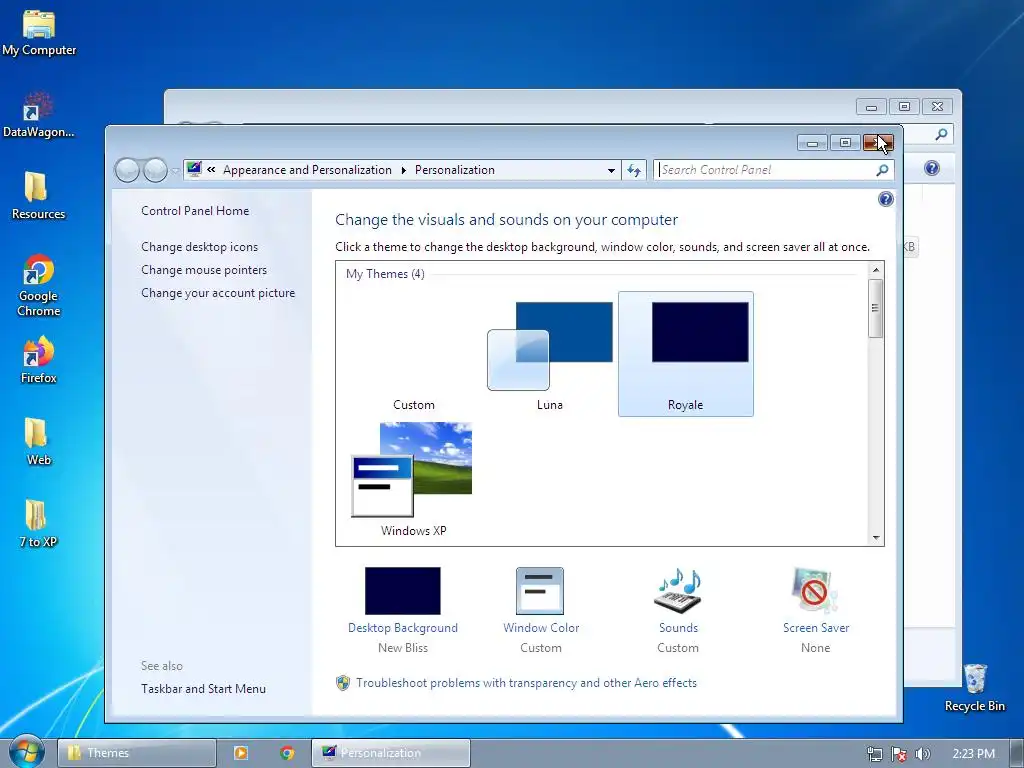Select the Custom theme

414,354
